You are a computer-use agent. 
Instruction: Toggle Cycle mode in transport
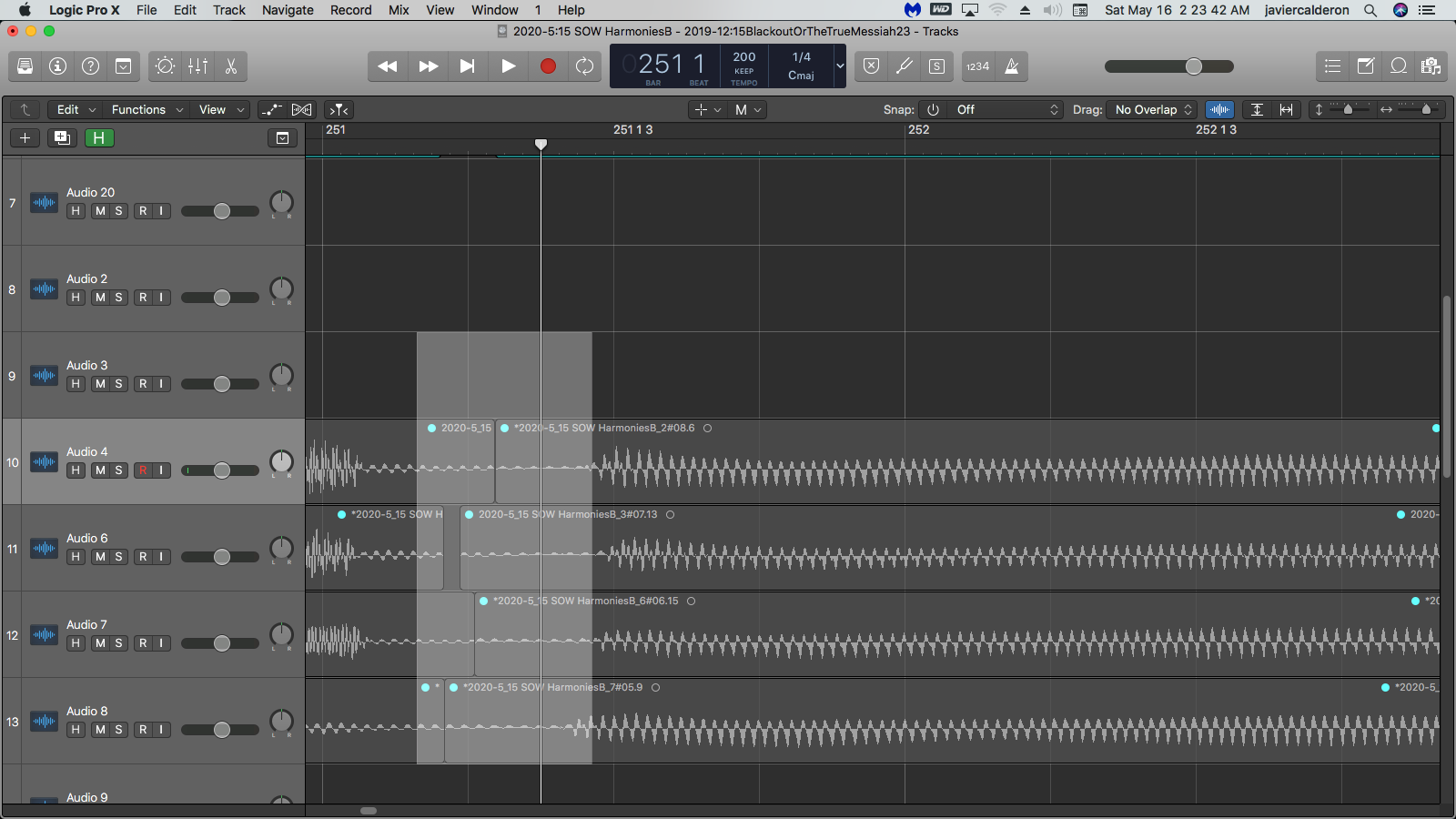click(584, 66)
